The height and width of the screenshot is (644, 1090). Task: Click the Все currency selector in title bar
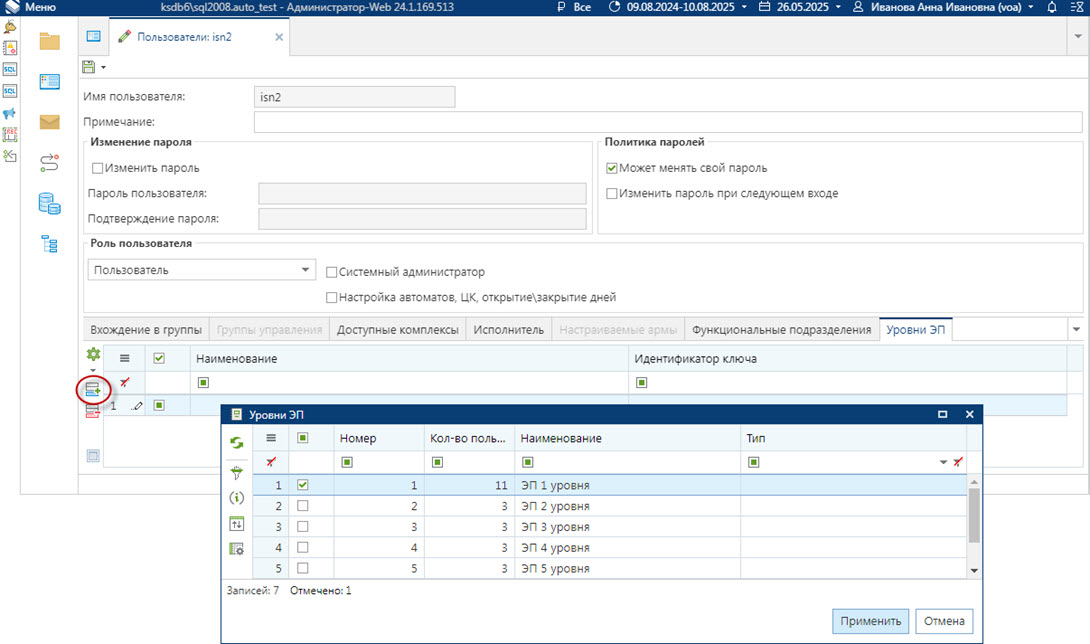(x=574, y=7)
